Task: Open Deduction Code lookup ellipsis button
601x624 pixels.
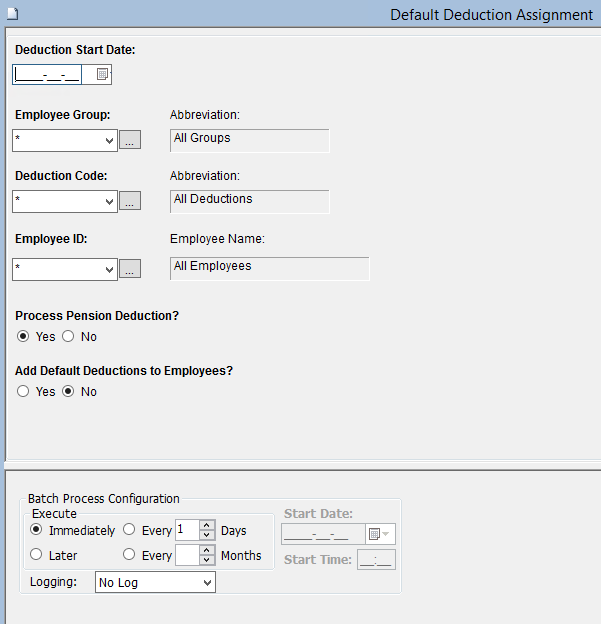Action: 129,201
